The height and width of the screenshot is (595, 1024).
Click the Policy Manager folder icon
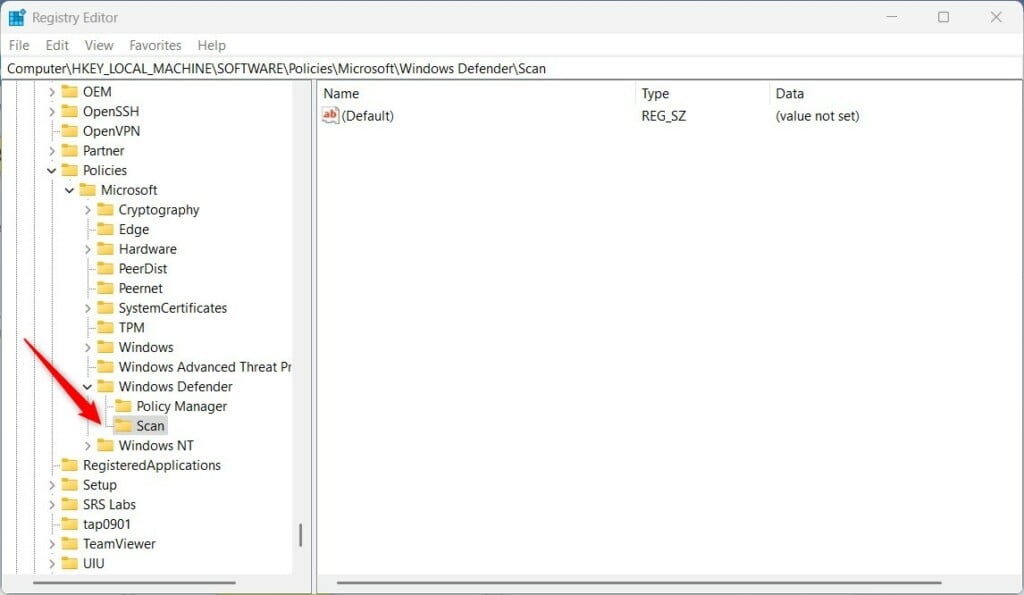(x=123, y=406)
